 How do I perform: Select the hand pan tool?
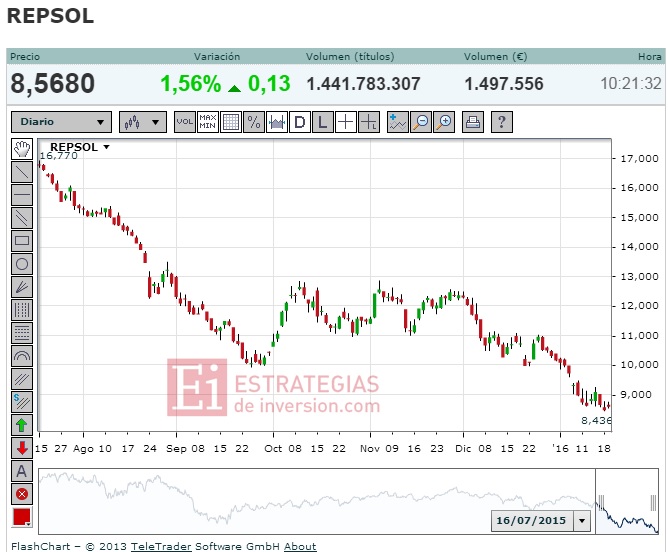pos(22,149)
